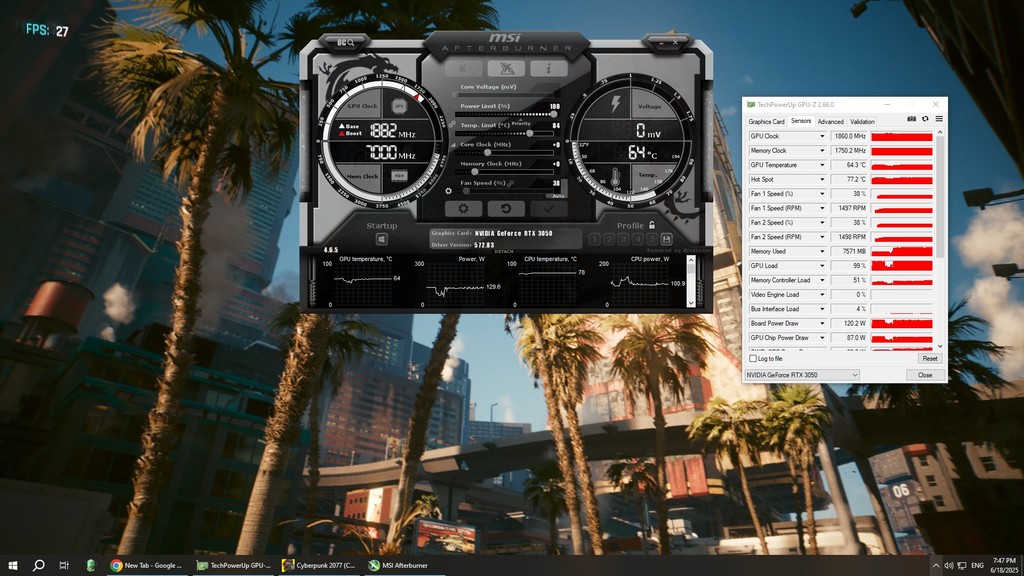
Task: Switch to TechPowerUp GPU-Z taskbar item
Action: (x=234, y=566)
